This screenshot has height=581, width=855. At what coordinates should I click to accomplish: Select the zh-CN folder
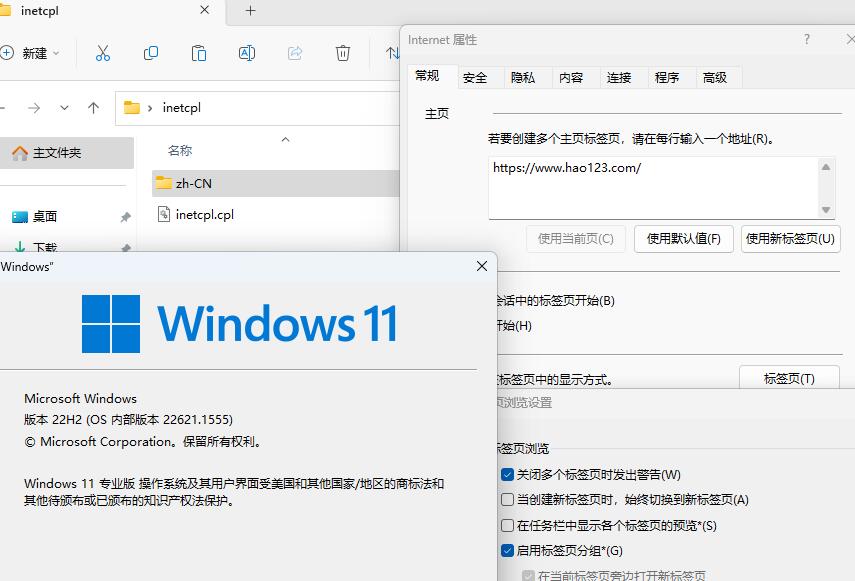point(275,183)
